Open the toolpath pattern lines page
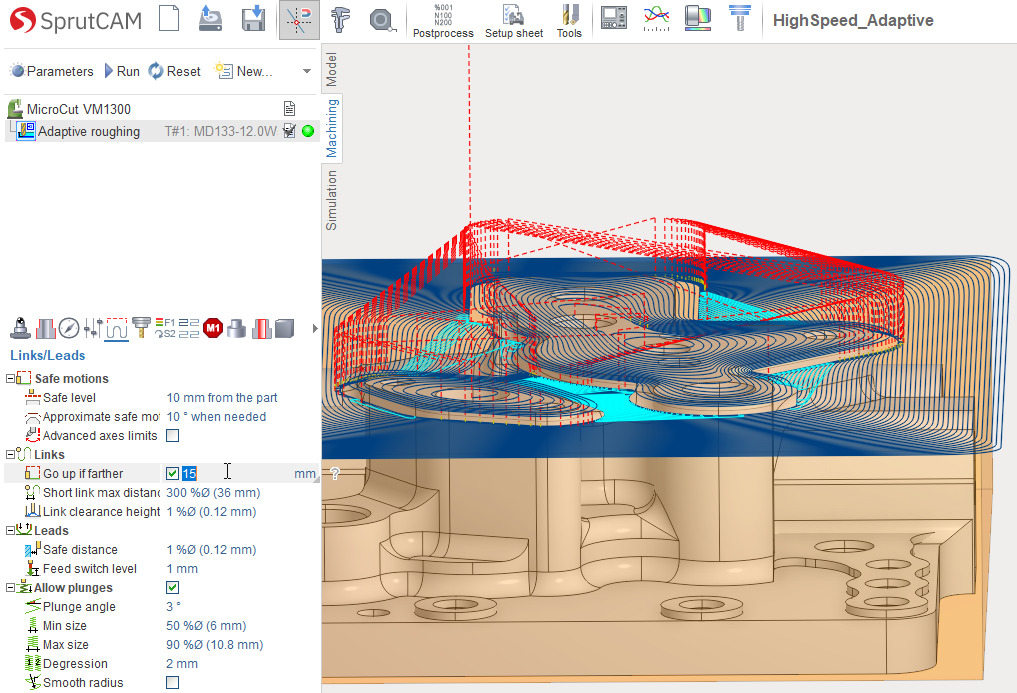 189,328
